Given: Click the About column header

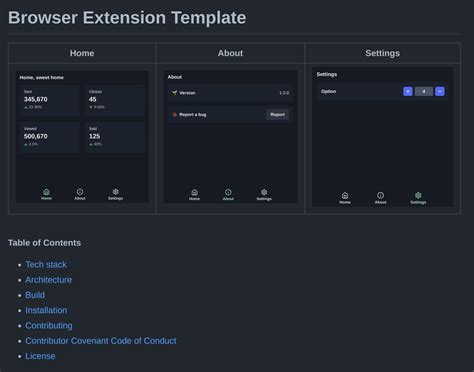Looking at the screenshot, I should [230, 53].
